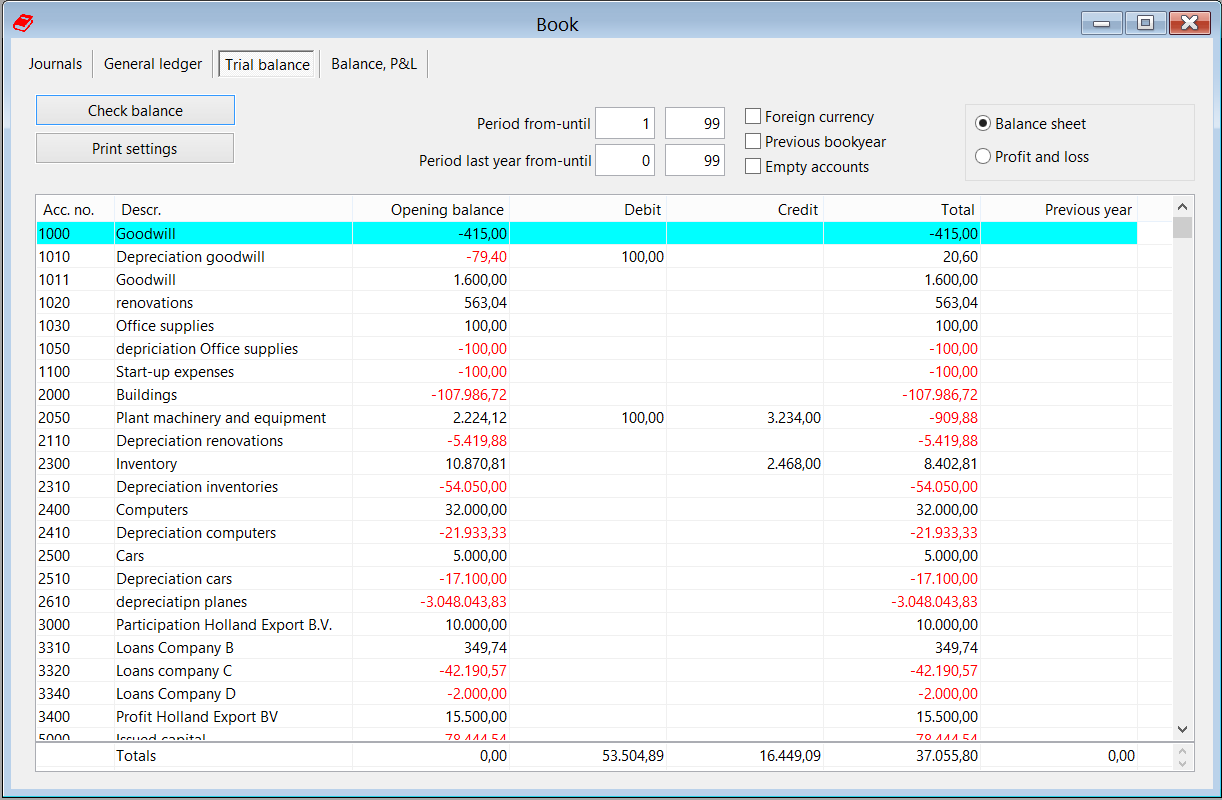Select the Cars account row
The width and height of the screenshot is (1222, 800).
587,556
